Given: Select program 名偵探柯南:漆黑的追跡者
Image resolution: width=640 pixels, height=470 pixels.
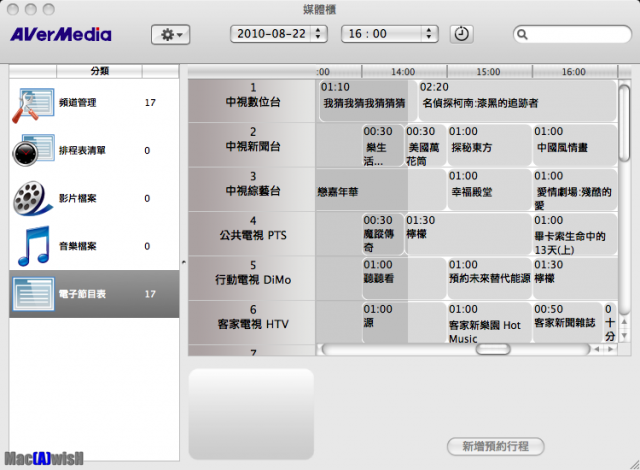Looking at the screenshot, I should tap(517, 101).
